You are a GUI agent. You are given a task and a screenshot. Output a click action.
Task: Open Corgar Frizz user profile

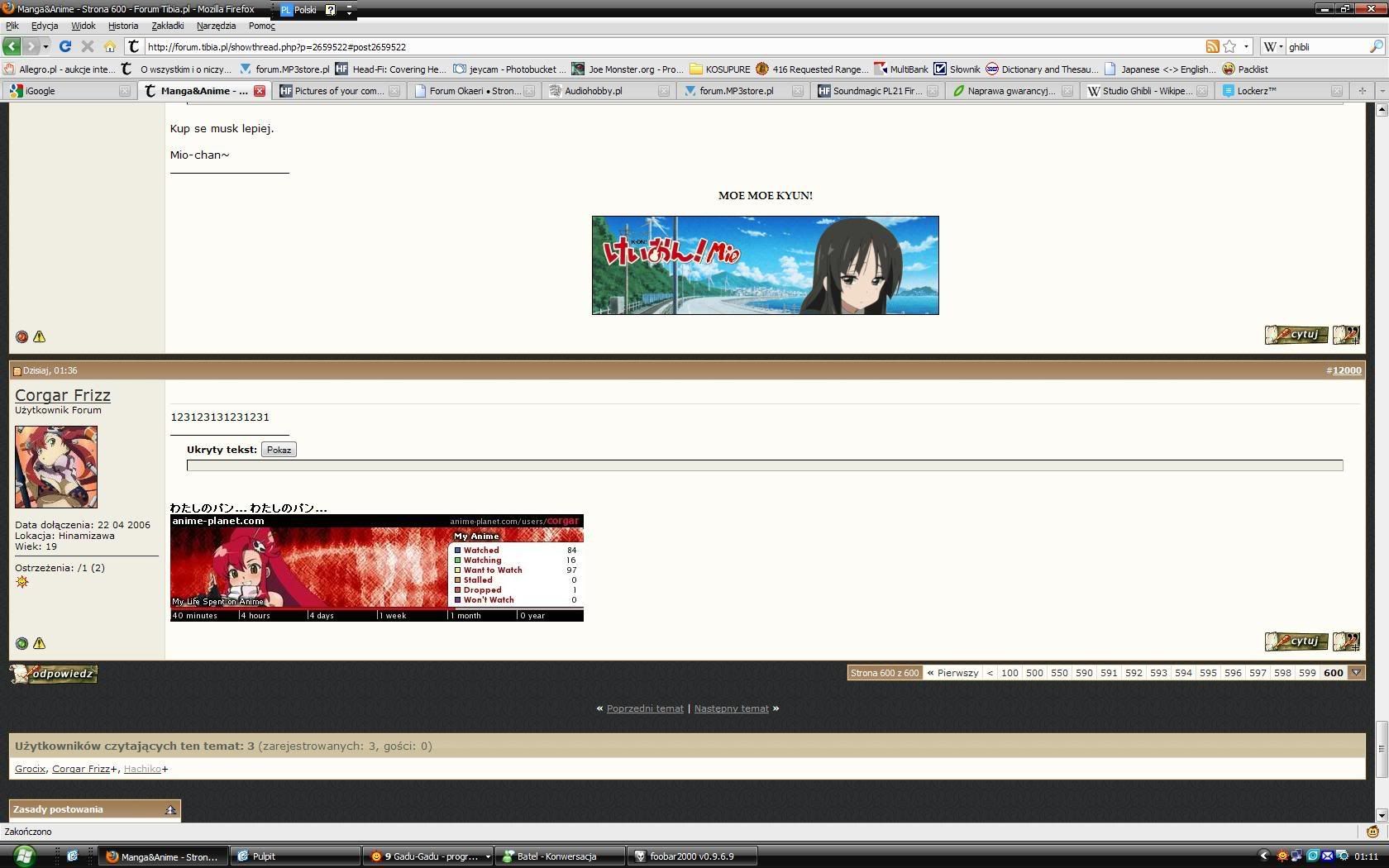point(63,395)
